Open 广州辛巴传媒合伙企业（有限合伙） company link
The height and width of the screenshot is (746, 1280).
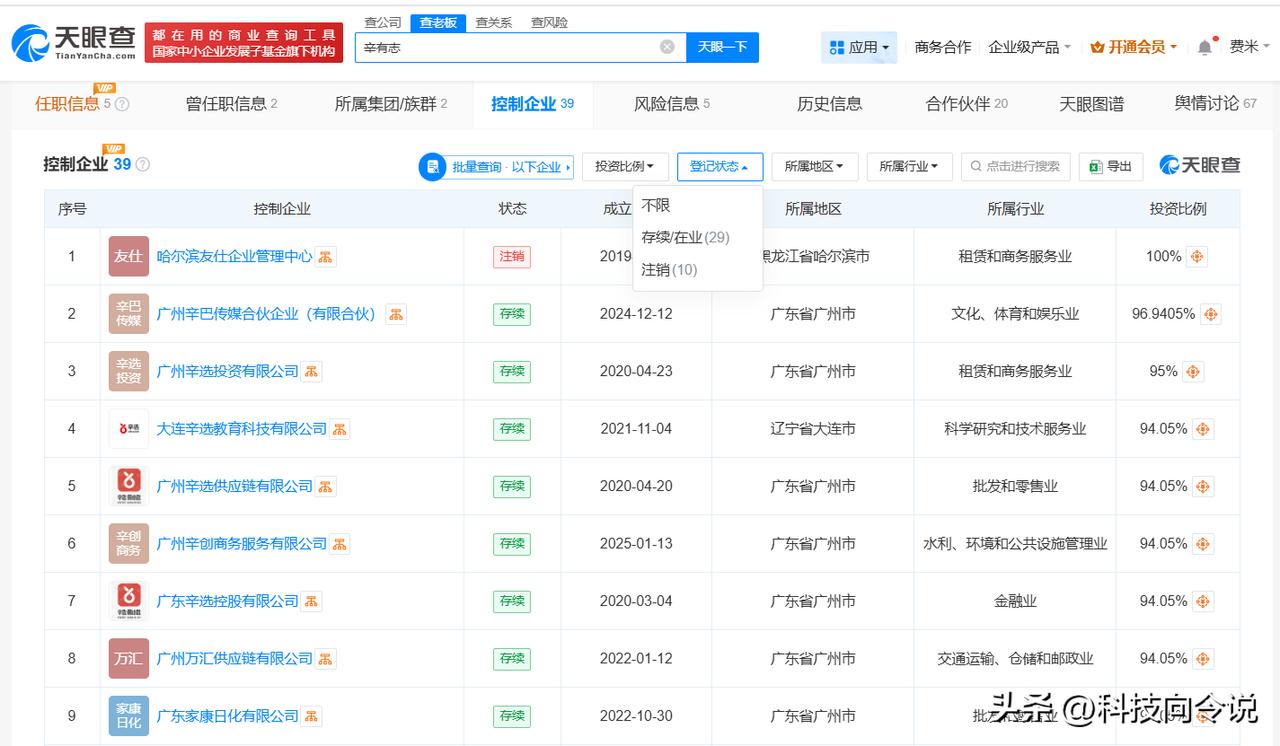coord(266,314)
